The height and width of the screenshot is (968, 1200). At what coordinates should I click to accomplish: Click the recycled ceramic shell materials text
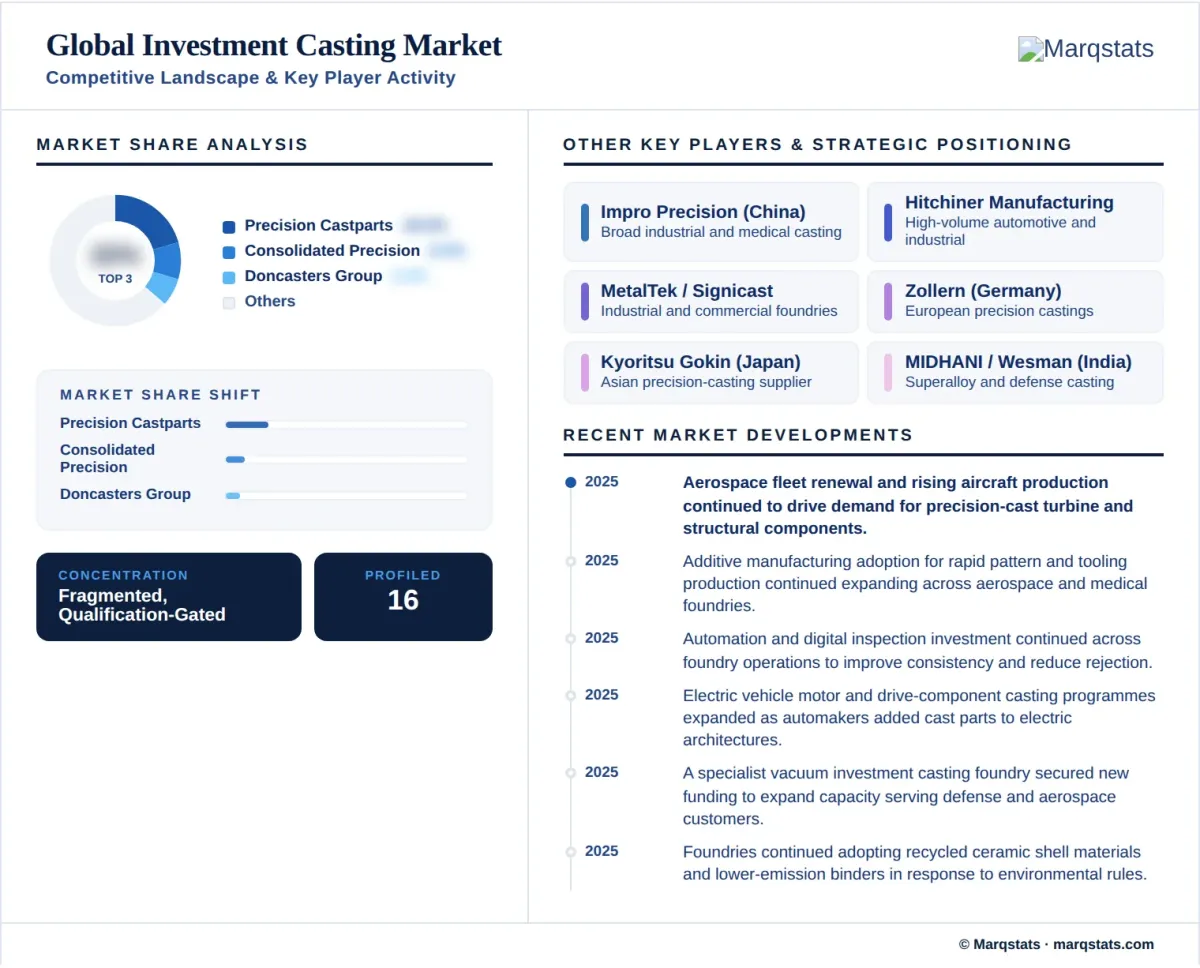[914, 863]
